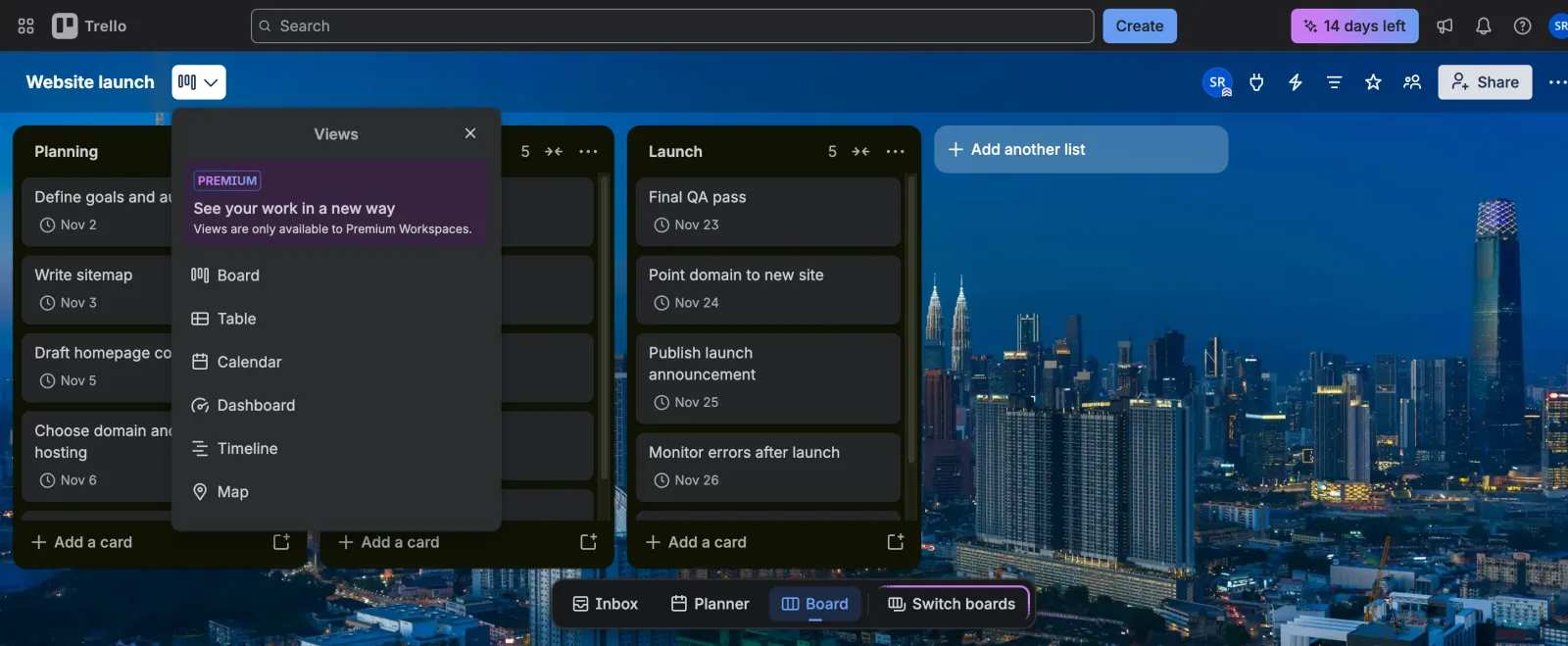Click the Nov 25 due date badge
The image size is (1568, 646).
coord(686,402)
